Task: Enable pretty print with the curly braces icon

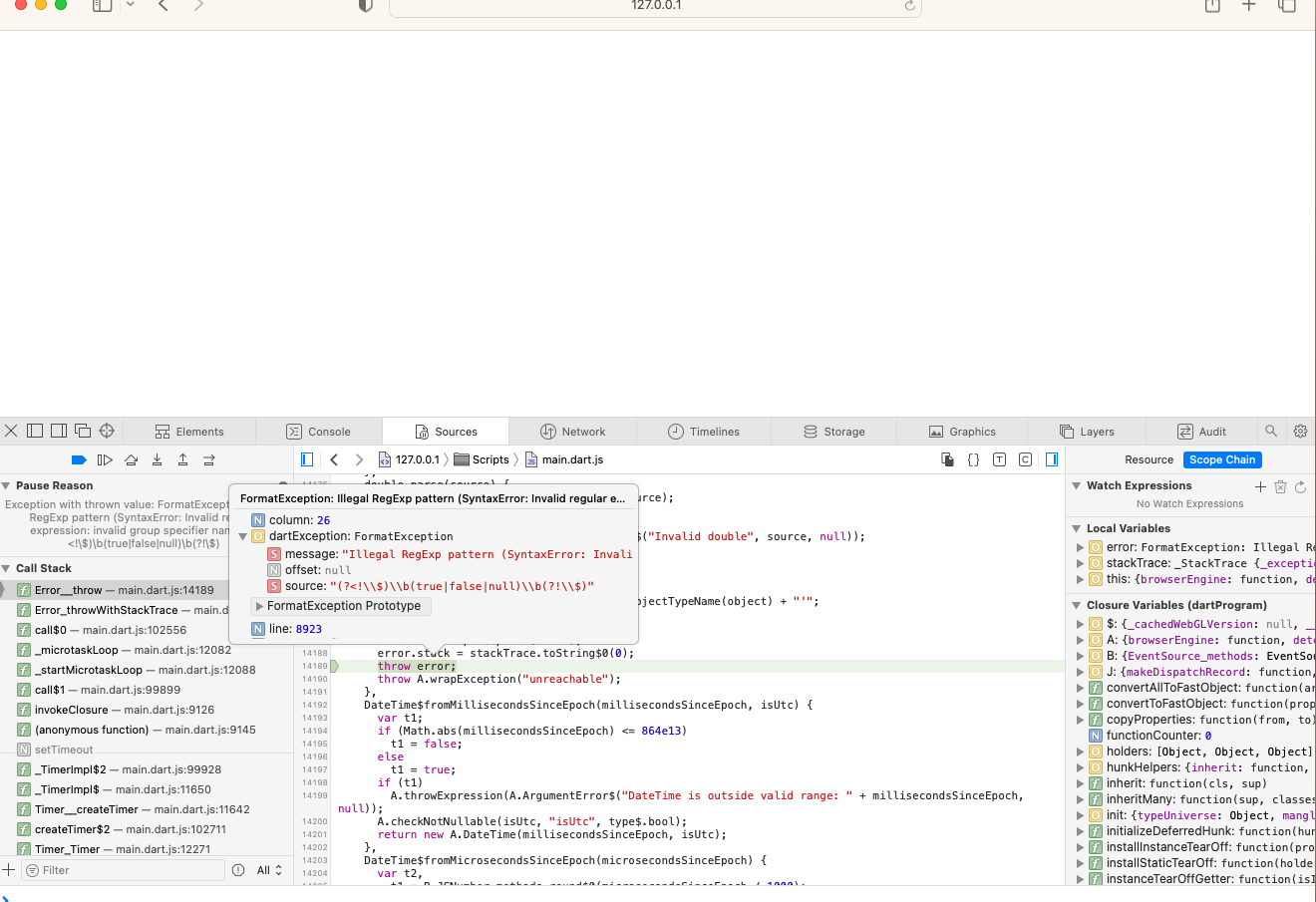Action: click(973, 459)
